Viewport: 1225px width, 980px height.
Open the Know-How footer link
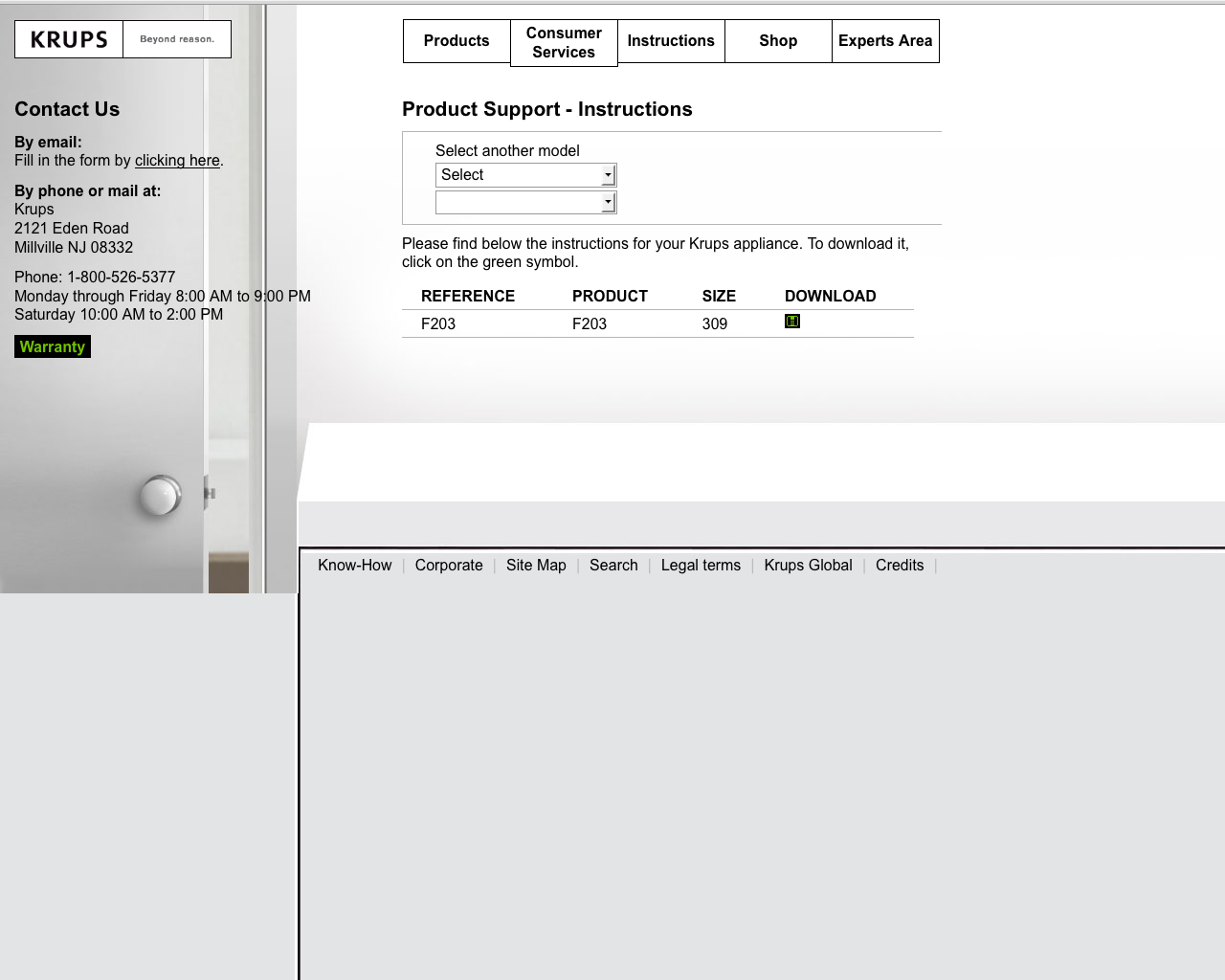point(355,566)
